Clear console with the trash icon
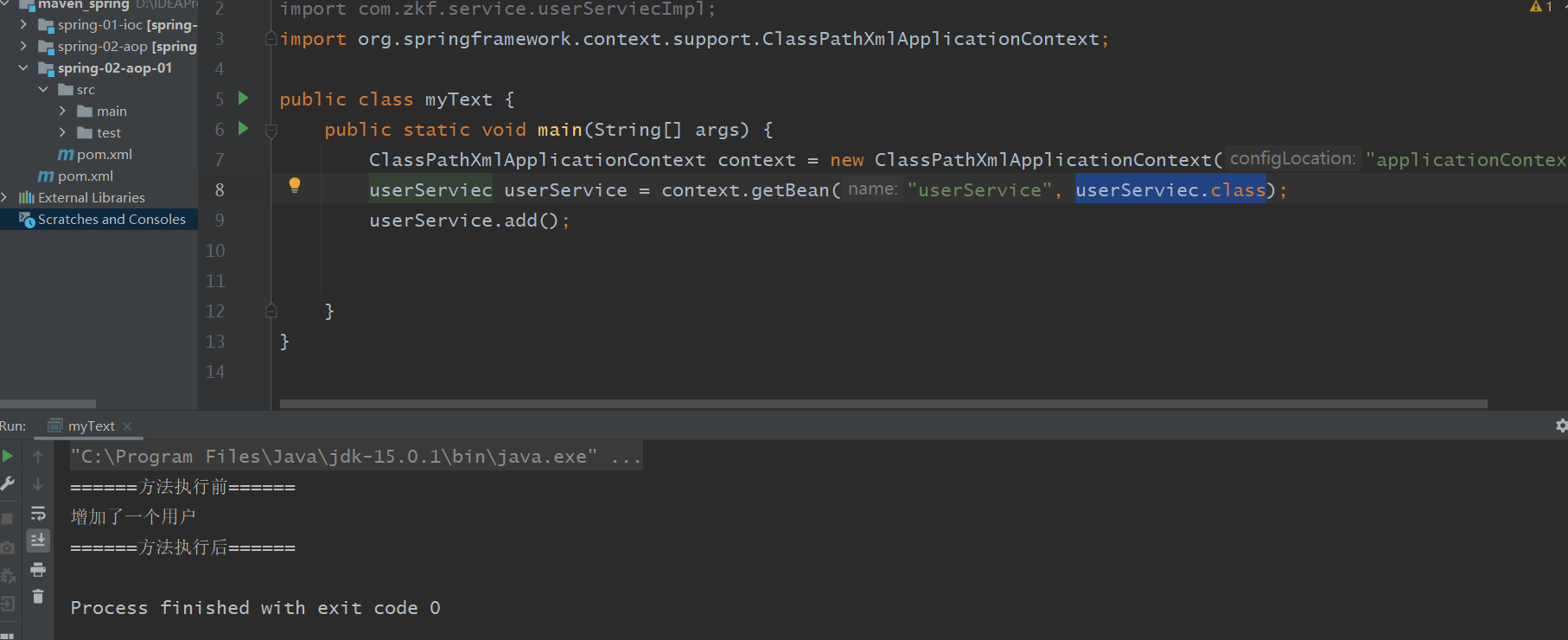The image size is (1568, 640). (x=38, y=597)
